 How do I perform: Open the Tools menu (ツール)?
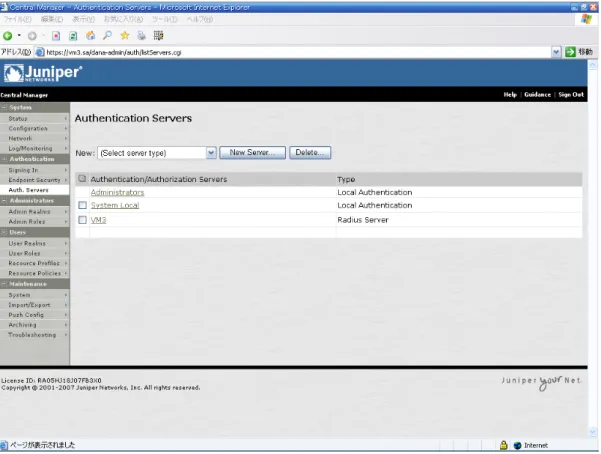click(x=164, y=19)
